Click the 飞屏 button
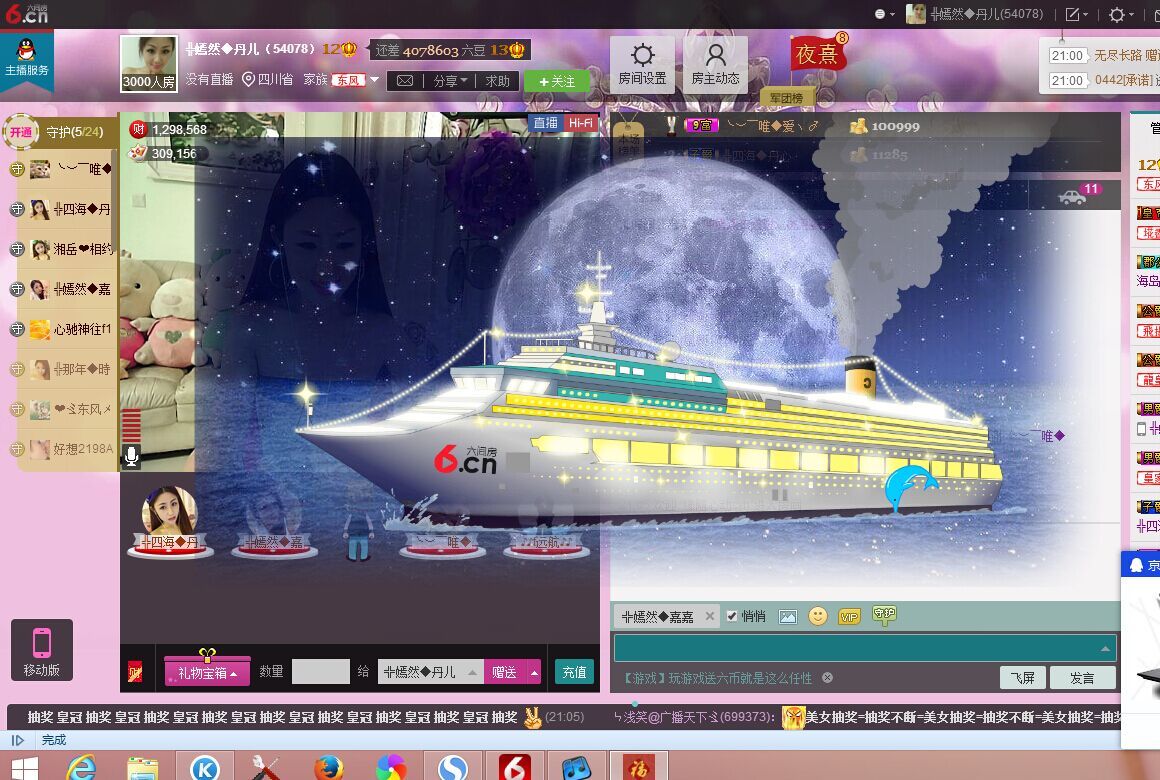Viewport: 1160px width, 780px height. coord(1022,677)
